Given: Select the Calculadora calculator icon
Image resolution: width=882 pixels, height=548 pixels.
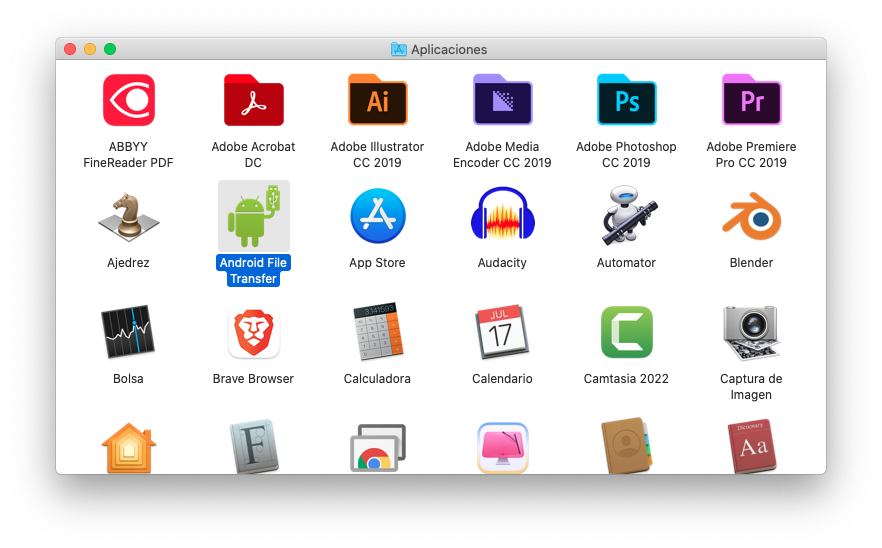Looking at the screenshot, I should coord(378,331).
